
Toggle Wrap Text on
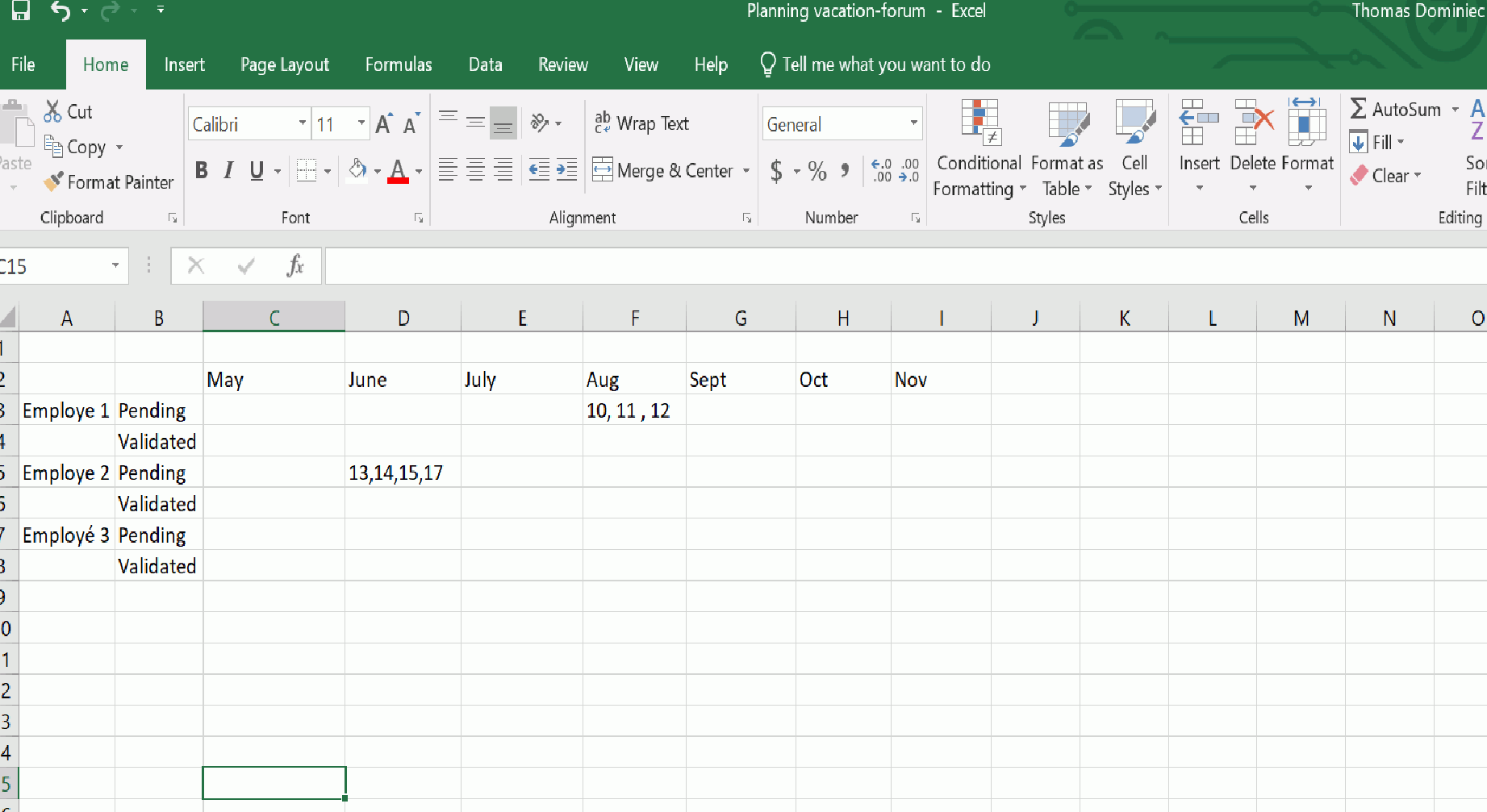coord(642,123)
